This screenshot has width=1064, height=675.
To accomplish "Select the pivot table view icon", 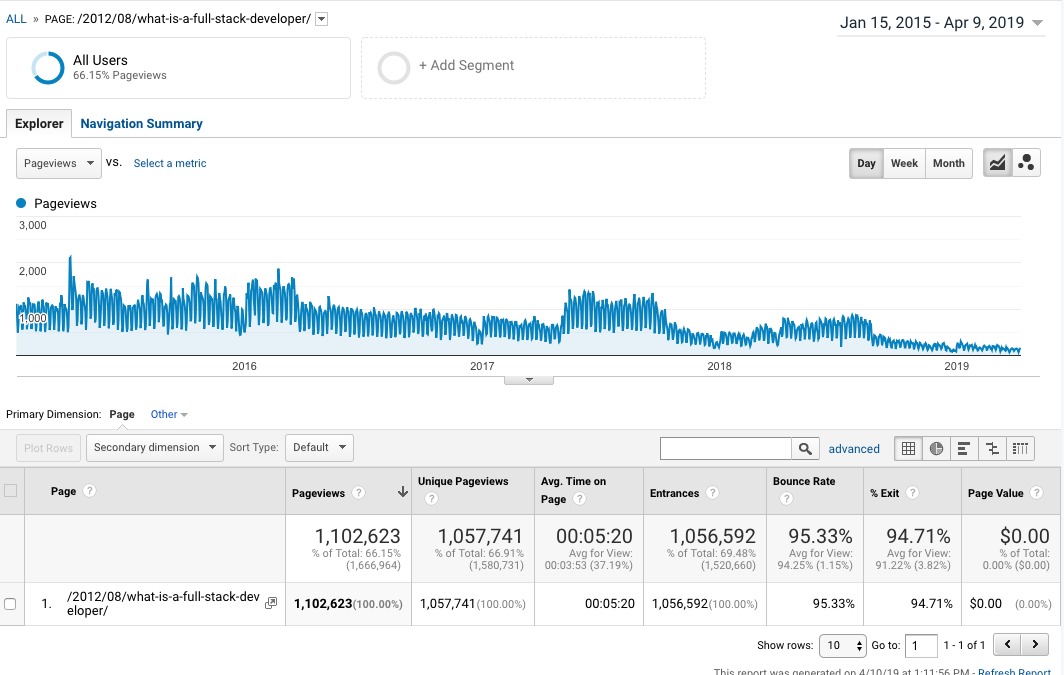I will coord(1020,448).
